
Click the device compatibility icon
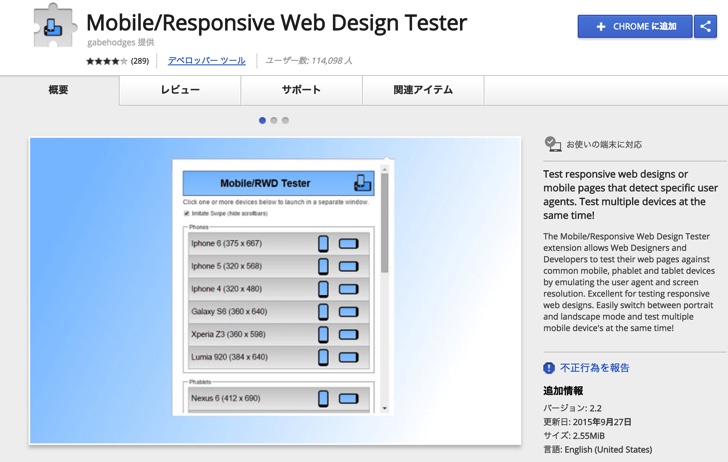[x=552, y=144]
